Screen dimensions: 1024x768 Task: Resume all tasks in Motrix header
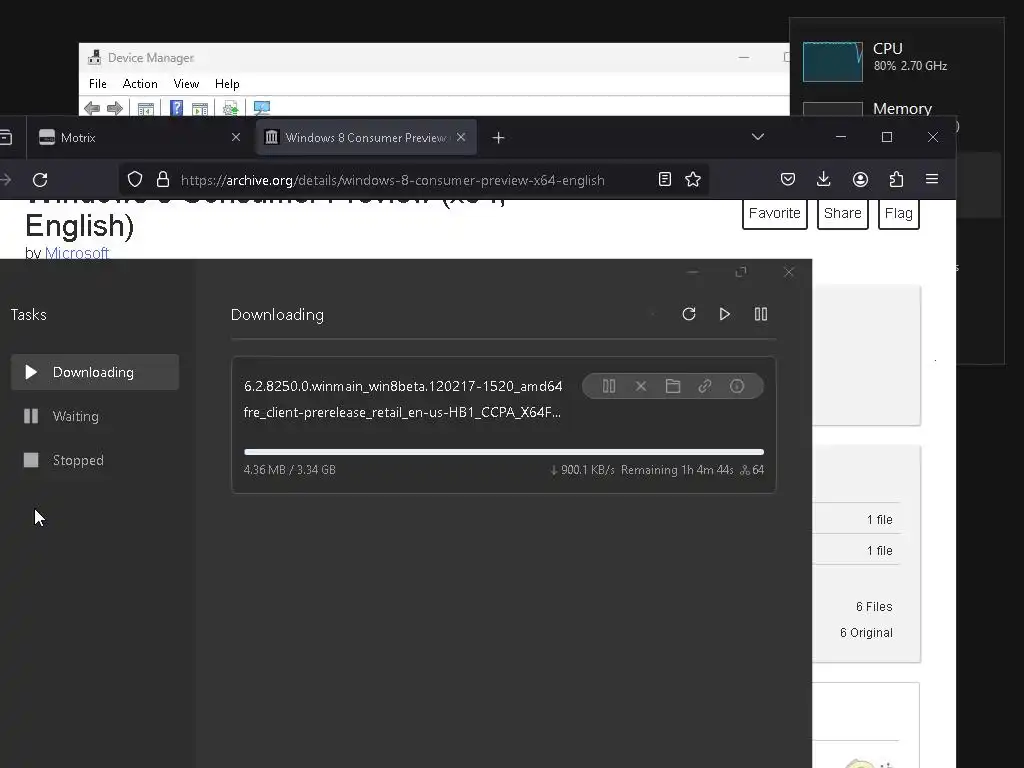pos(724,314)
